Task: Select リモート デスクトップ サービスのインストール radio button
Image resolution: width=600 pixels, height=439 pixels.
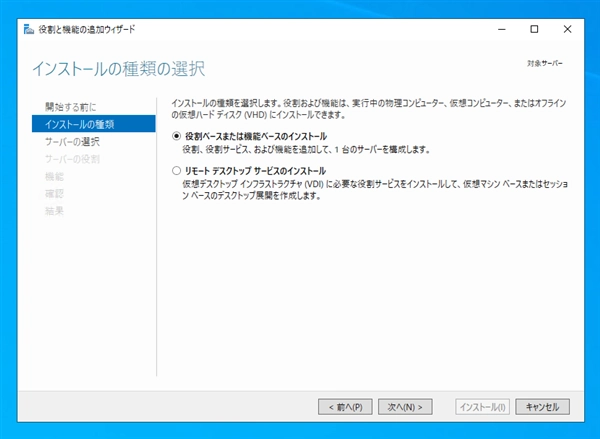Action: 176,171
